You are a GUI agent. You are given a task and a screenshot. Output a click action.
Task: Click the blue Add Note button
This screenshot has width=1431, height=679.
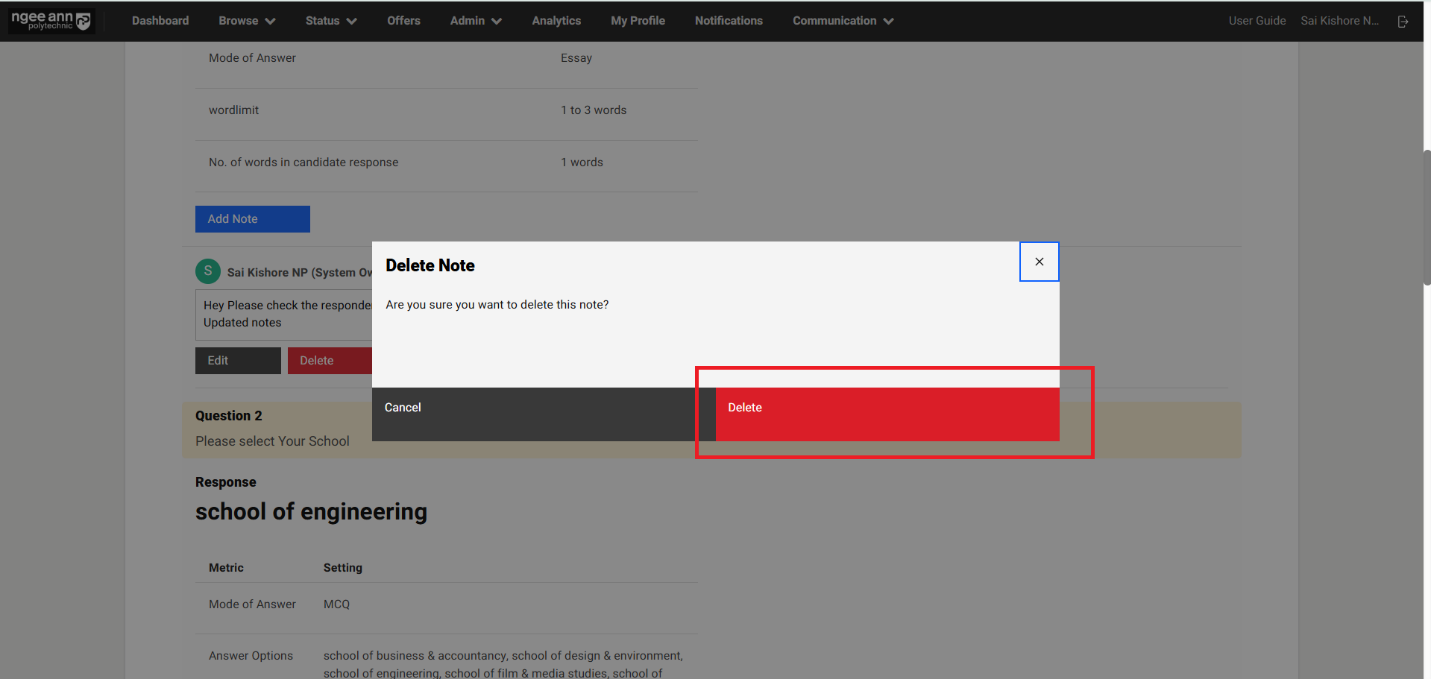252,219
